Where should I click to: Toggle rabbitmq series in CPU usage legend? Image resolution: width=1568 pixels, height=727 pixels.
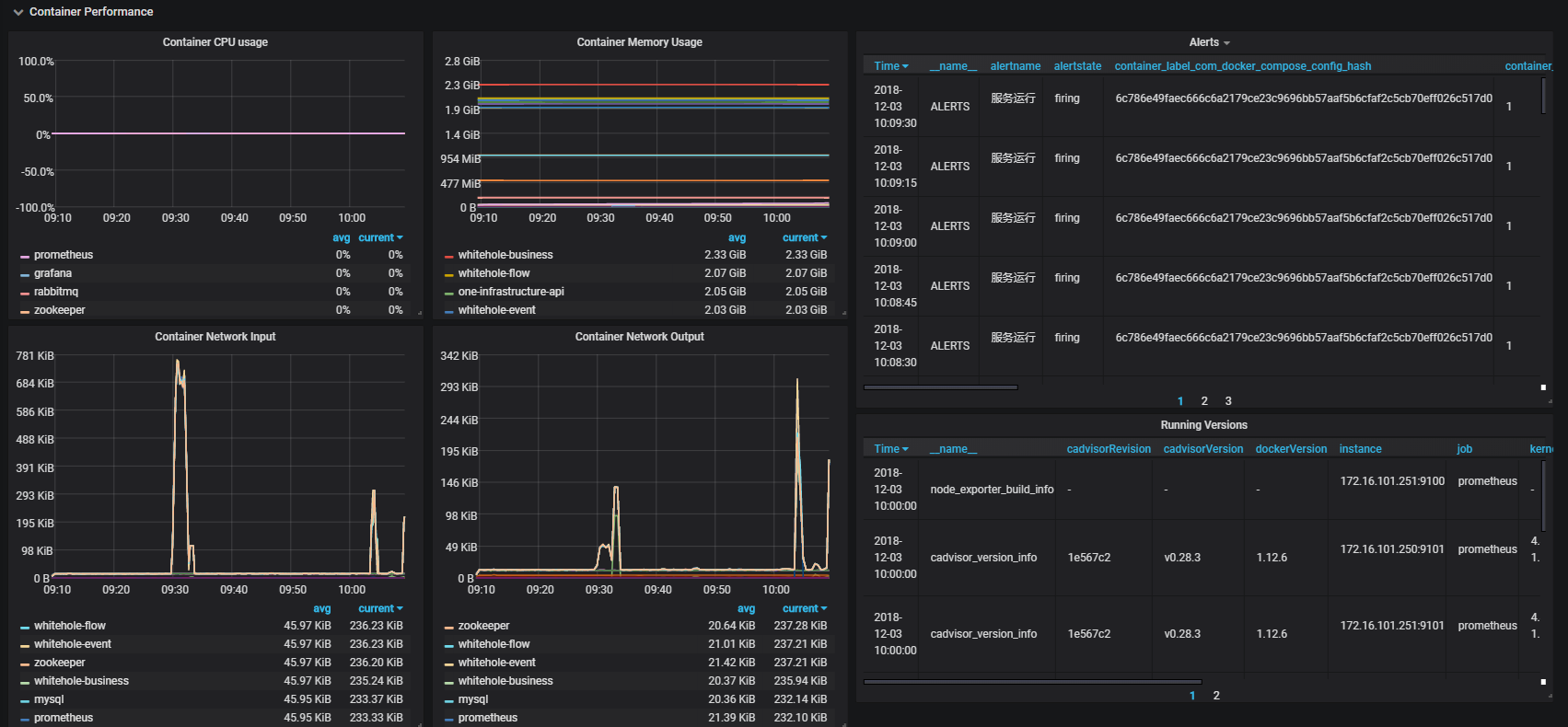(x=56, y=292)
